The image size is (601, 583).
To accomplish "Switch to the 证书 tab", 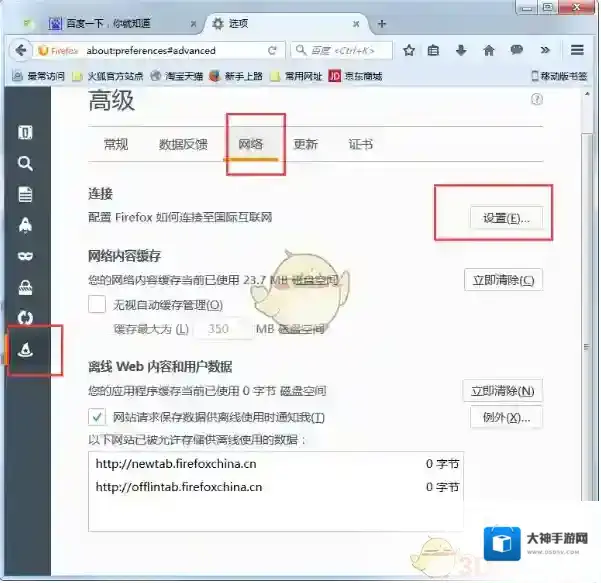I will (x=360, y=145).
